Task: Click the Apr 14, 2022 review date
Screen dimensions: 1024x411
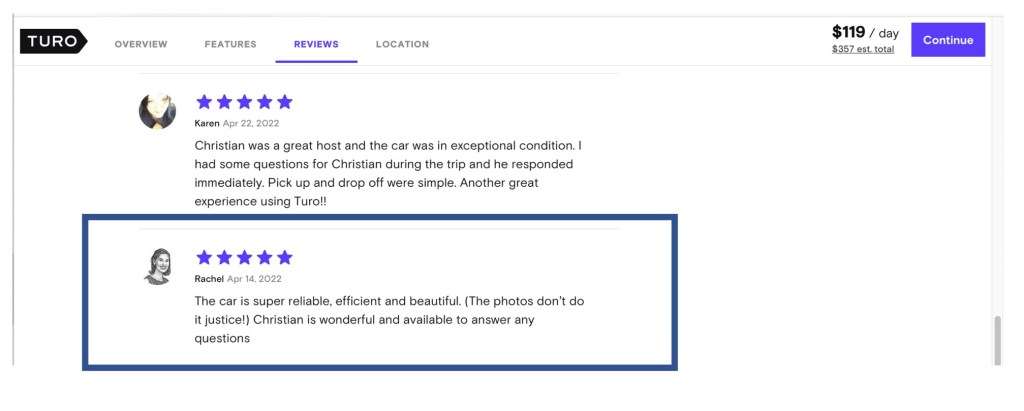Action: 254,279
